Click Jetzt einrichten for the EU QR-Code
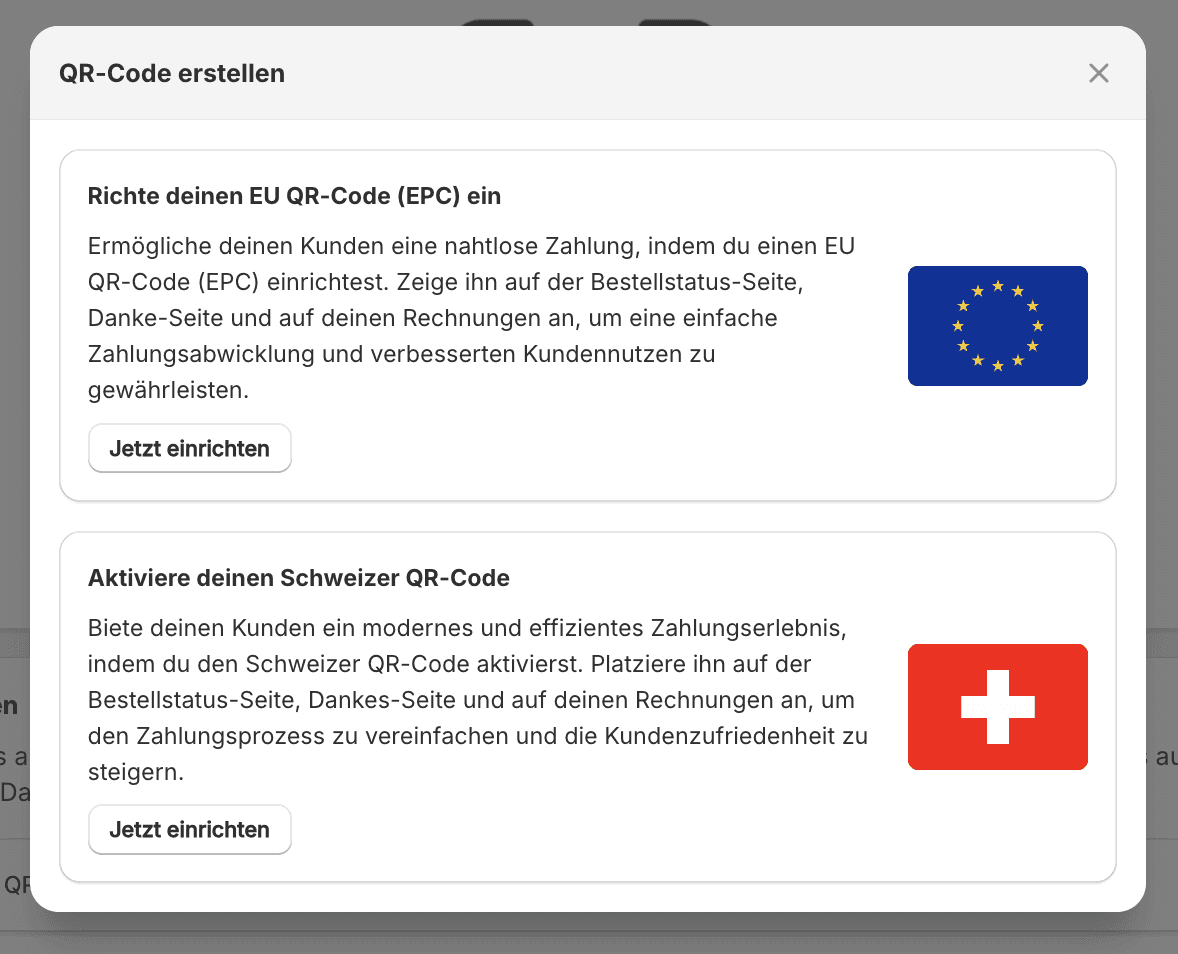 coord(189,448)
